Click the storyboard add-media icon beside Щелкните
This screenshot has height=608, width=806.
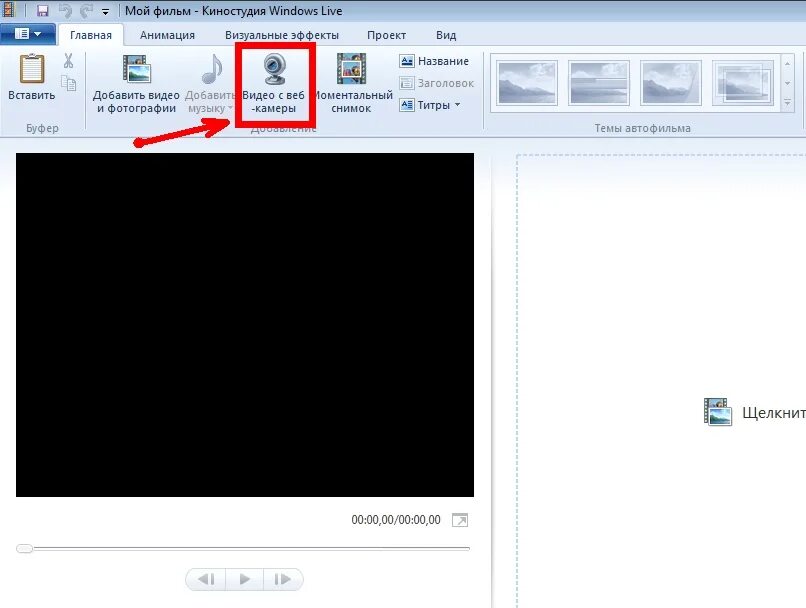(x=718, y=412)
